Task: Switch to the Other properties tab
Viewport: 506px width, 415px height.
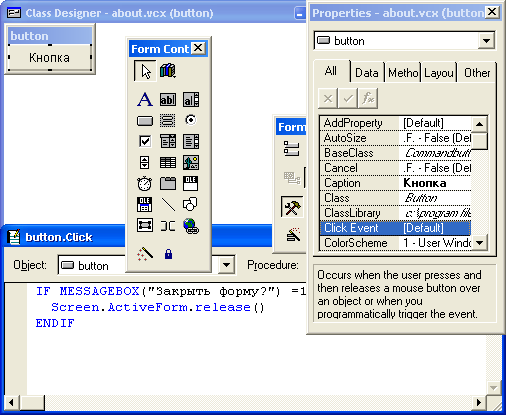Action: pyautogui.click(x=477, y=73)
